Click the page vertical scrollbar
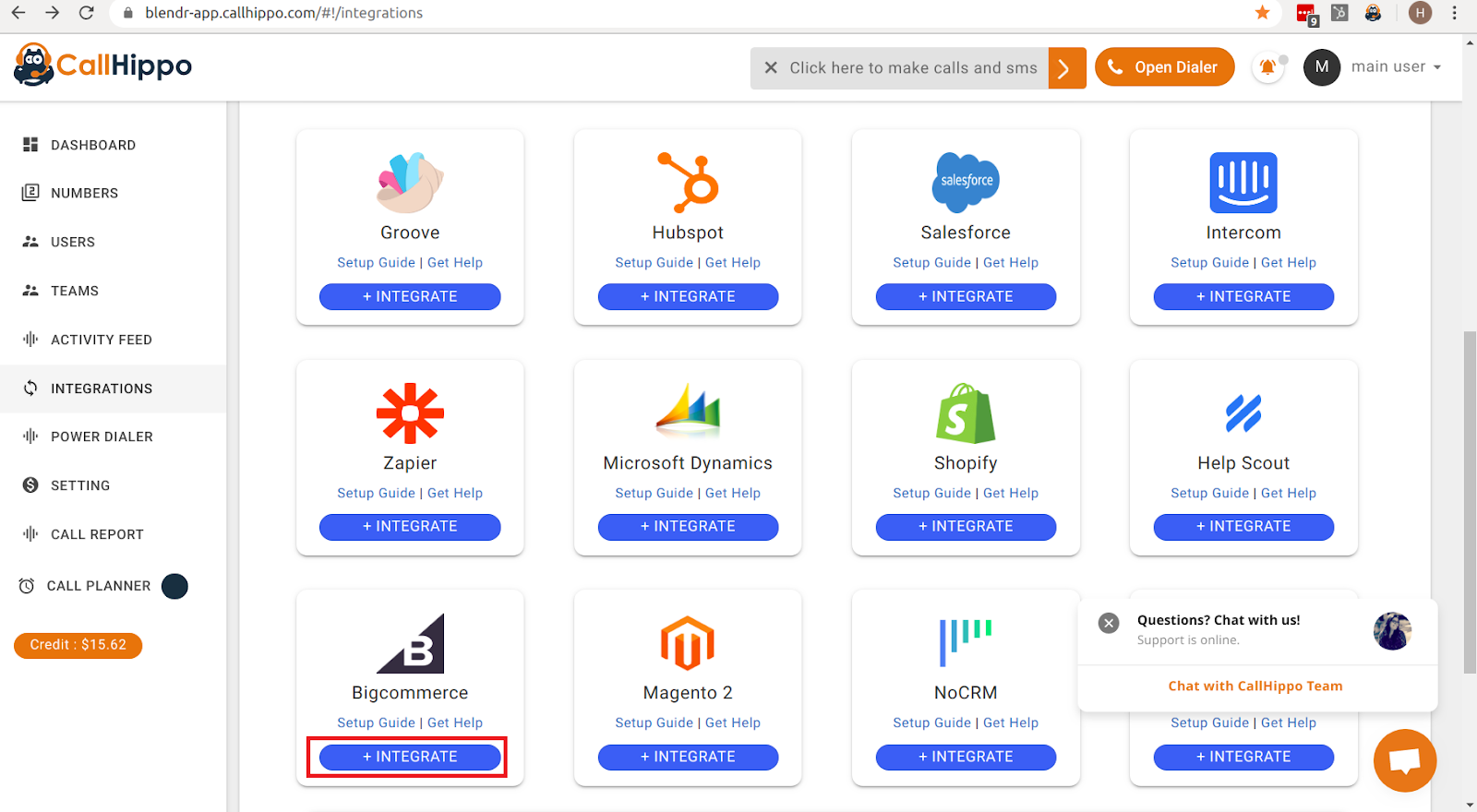Viewport: 1477px width, 812px height. 1470,503
